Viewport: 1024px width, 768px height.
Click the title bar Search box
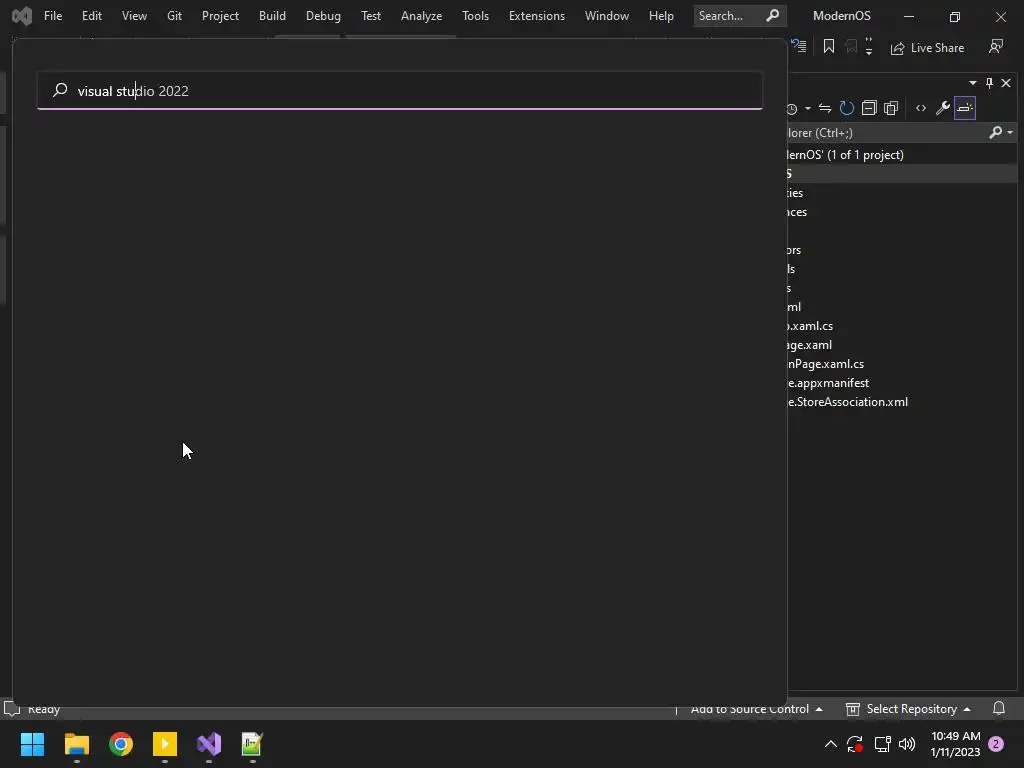pos(739,16)
